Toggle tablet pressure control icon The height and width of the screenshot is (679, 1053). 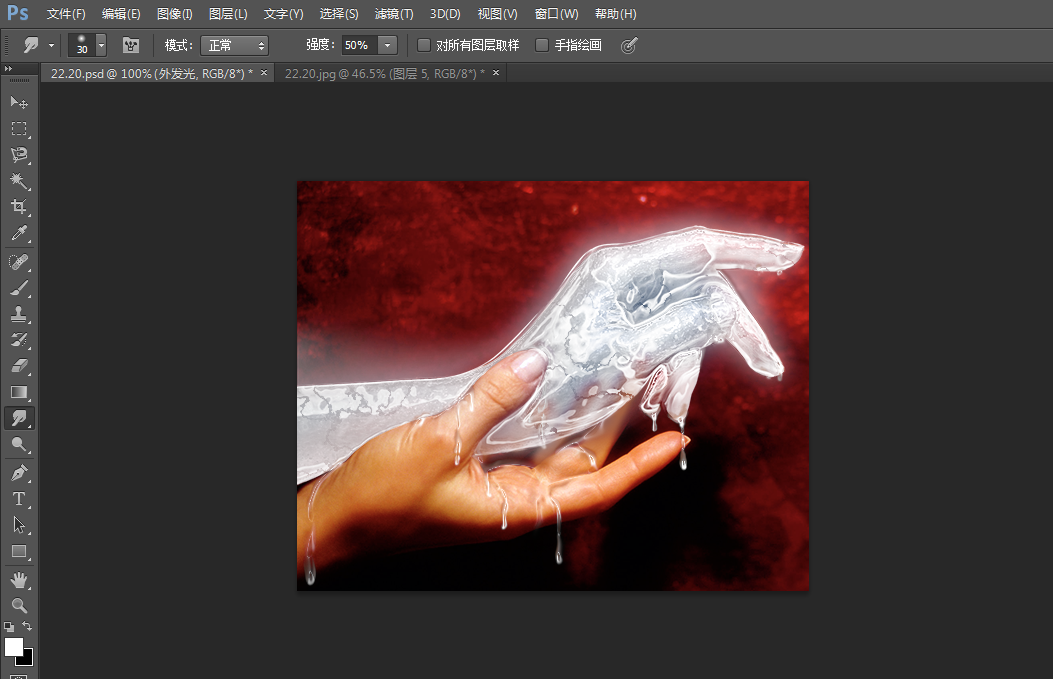(629, 45)
